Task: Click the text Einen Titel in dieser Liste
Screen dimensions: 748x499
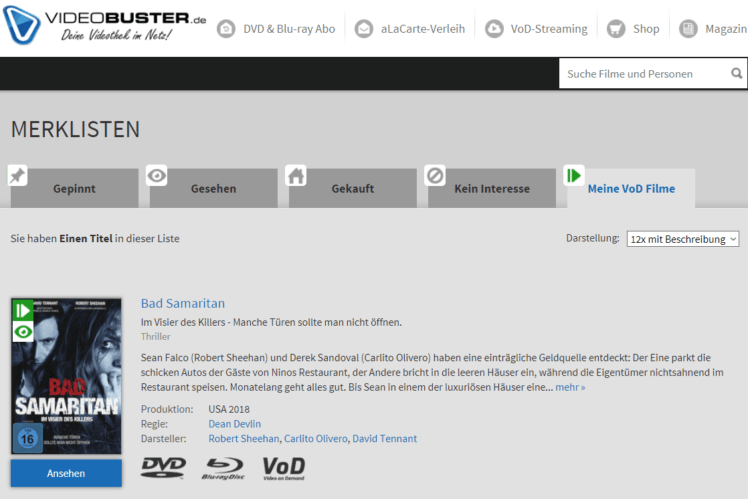Action: 119,239
